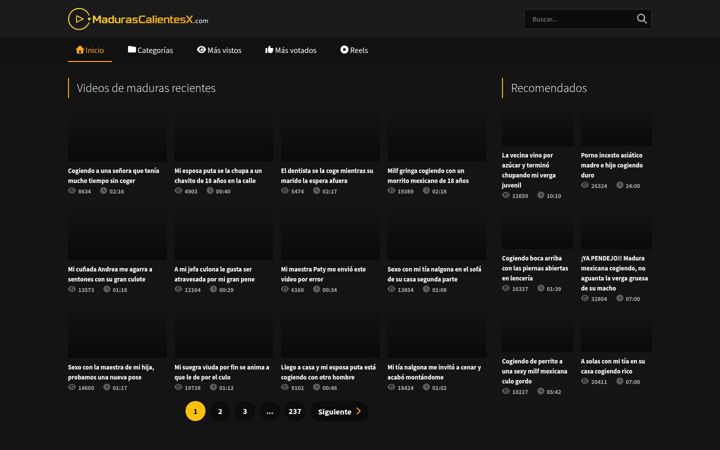The width and height of the screenshot is (720, 450).
Task: Click the eye icon beside 8634 views
Action: (x=72, y=191)
